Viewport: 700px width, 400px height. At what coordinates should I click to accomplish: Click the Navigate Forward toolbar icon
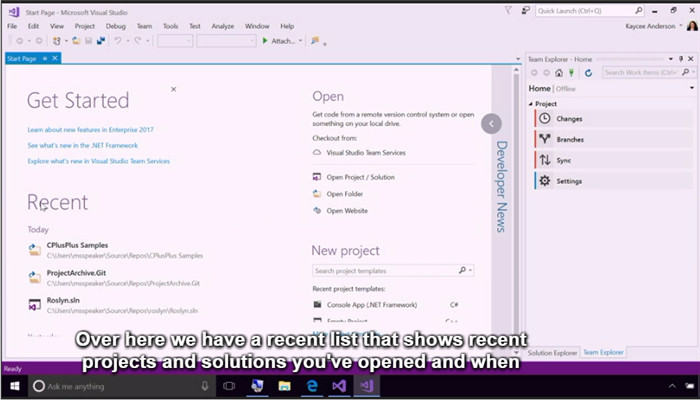[39, 41]
